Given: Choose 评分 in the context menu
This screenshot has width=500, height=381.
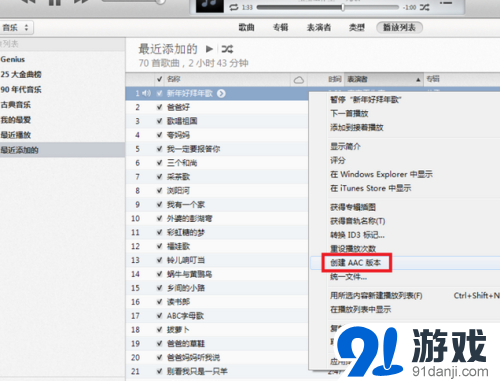Looking at the screenshot, I should pos(405,160).
